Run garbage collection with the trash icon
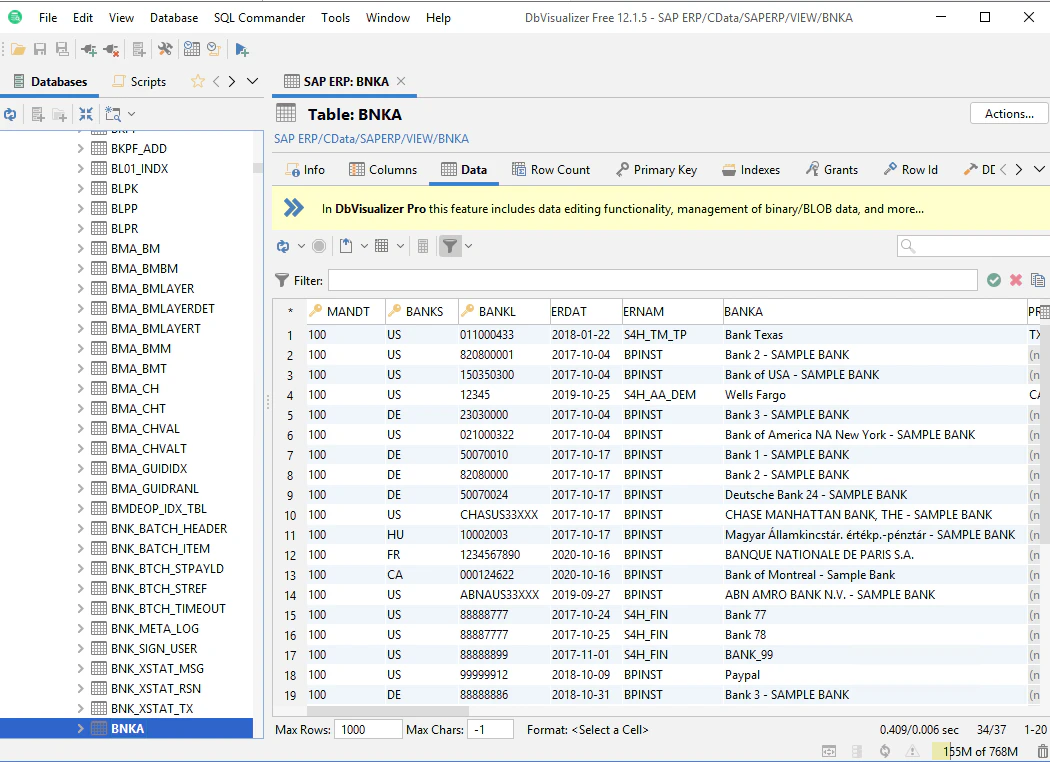This screenshot has width=1050, height=762. [x=1042, y=751]
